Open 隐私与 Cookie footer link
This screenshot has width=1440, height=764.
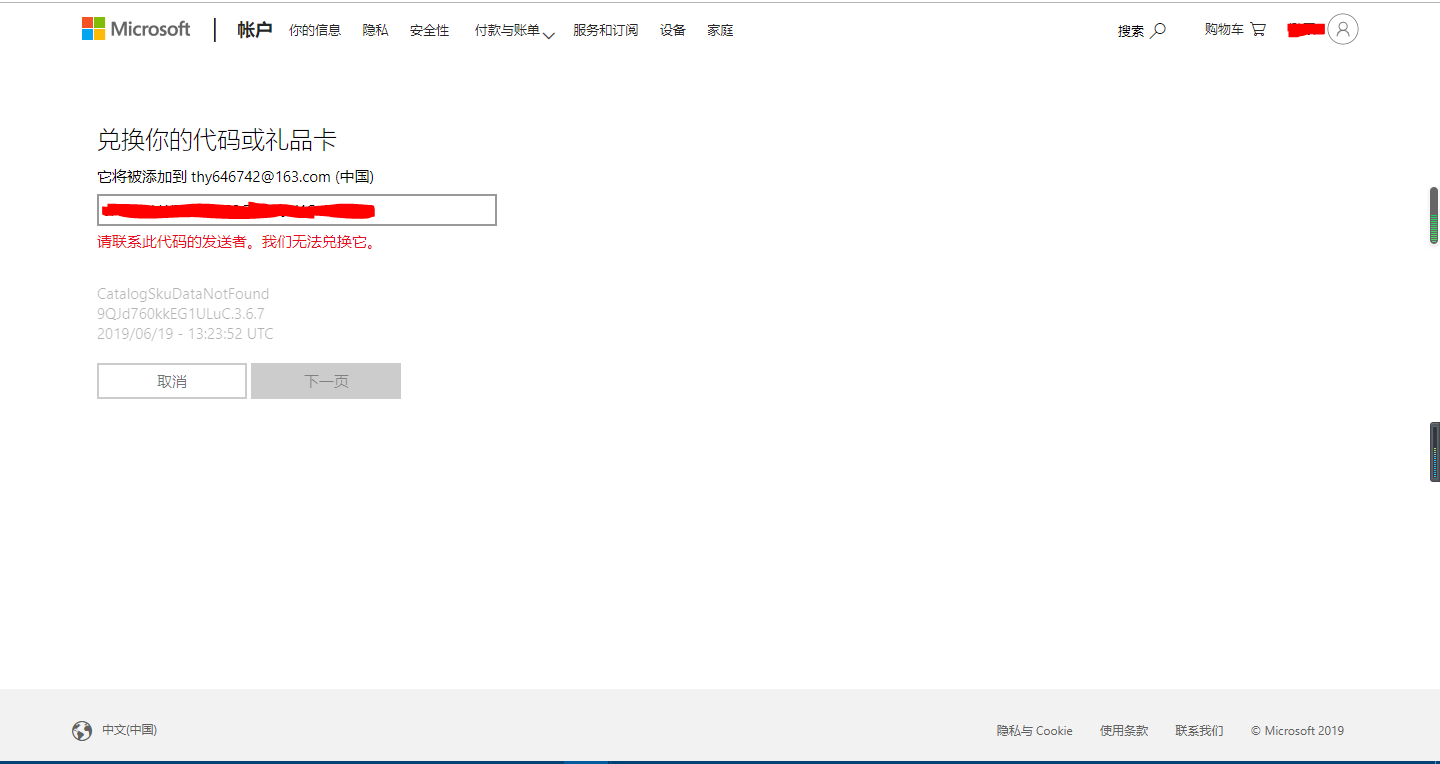pyautogui.click(x=1034, y=731)
